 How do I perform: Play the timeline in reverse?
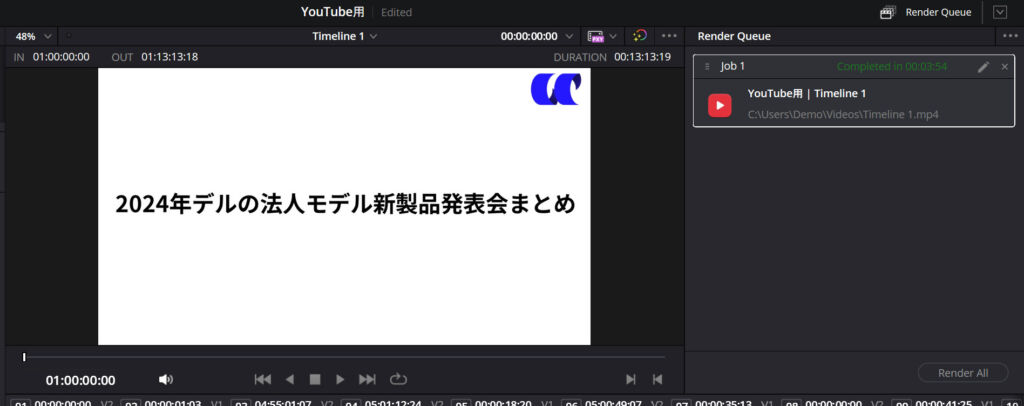point(290,379)
